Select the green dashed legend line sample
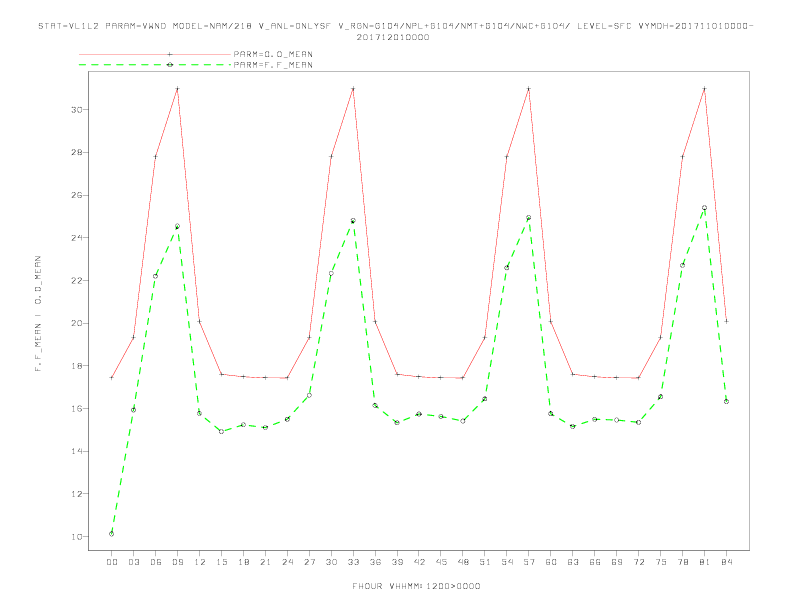The image size is (792, 612). [x=155, y=65]
